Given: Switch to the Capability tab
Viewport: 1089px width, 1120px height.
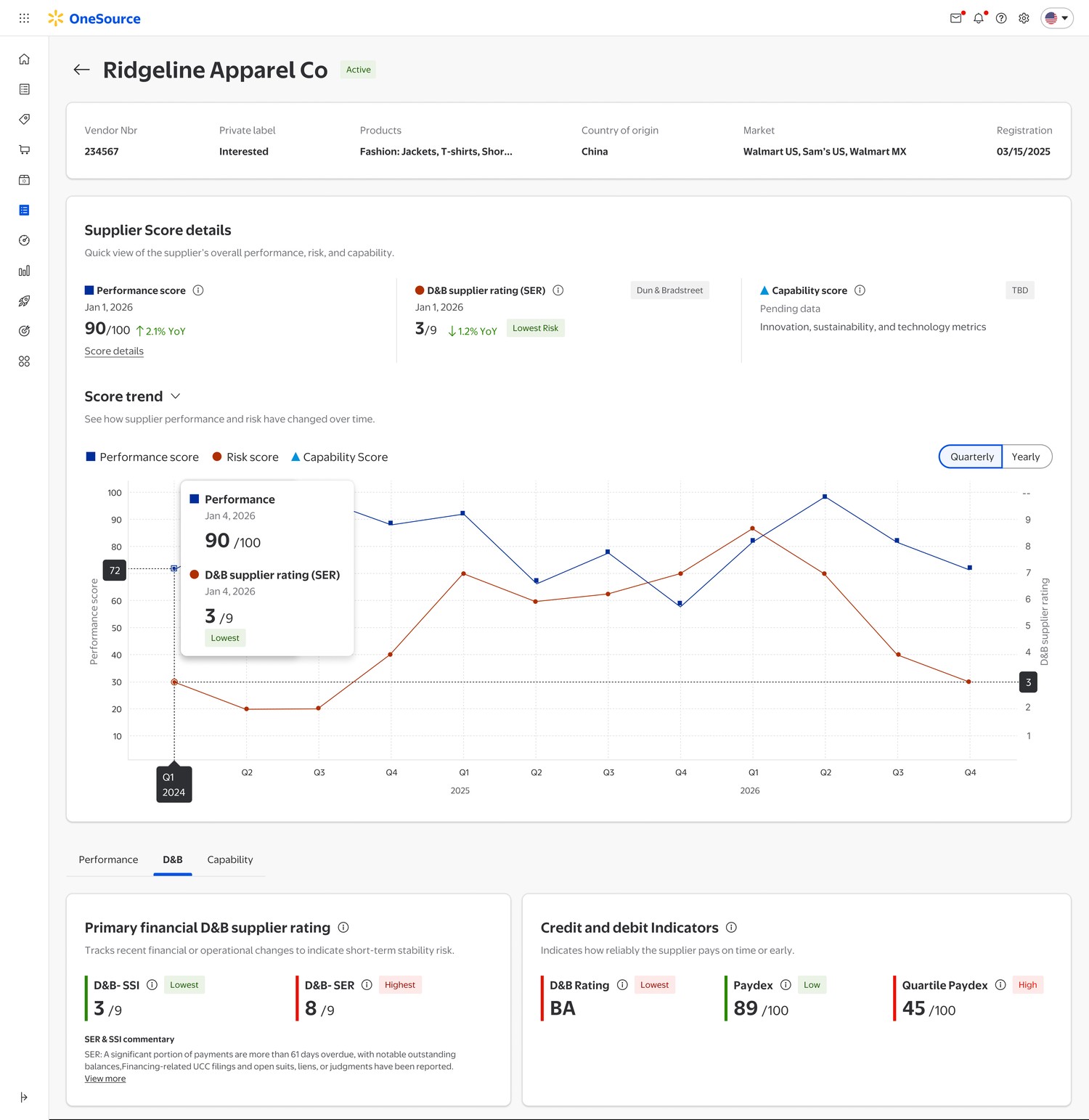Looking at the screenshot, I should click(x=230, y=859).
